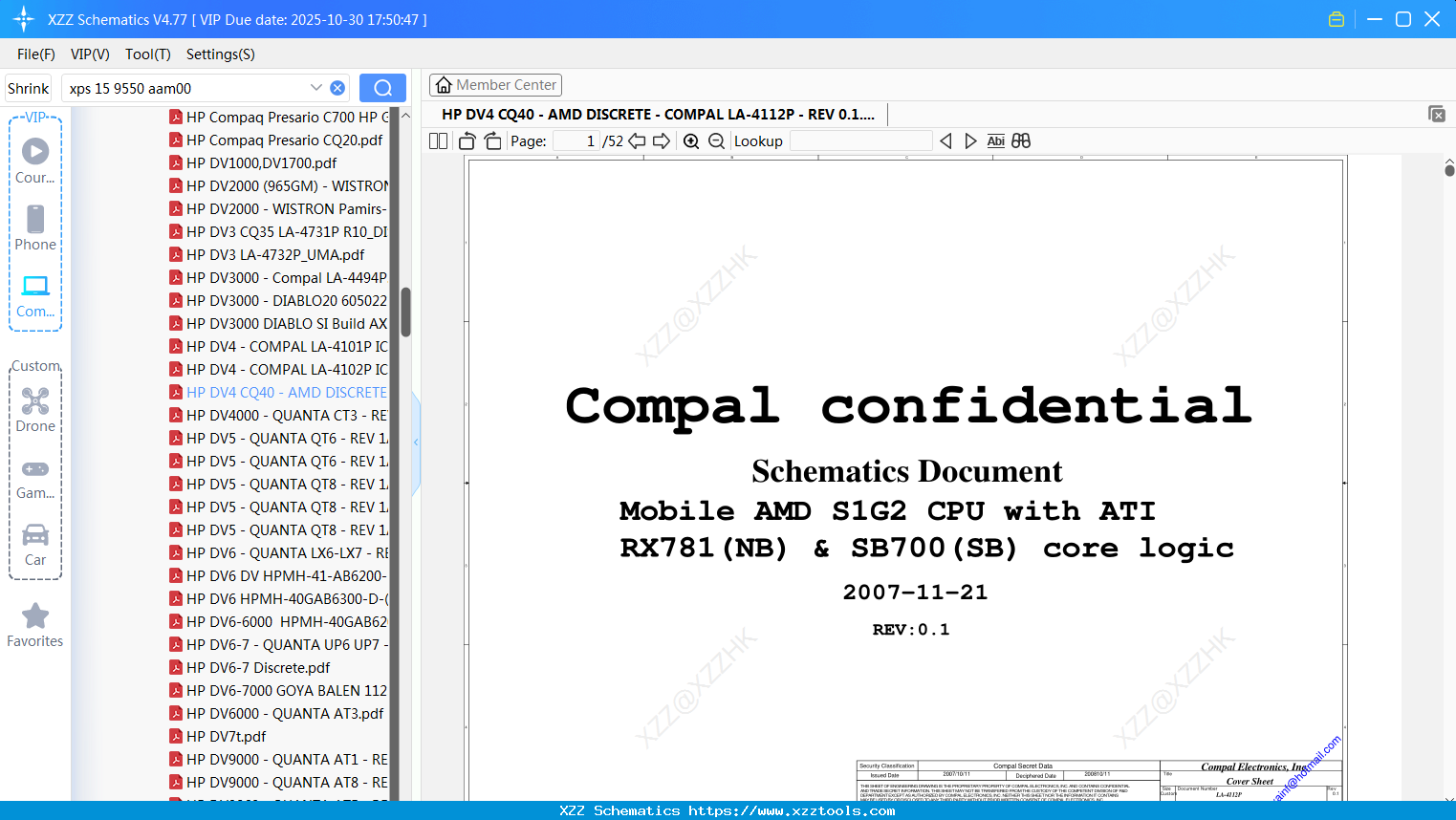
Task: Open HP DV3000 - Compal LA-4494P file
Action: (278, 278)
